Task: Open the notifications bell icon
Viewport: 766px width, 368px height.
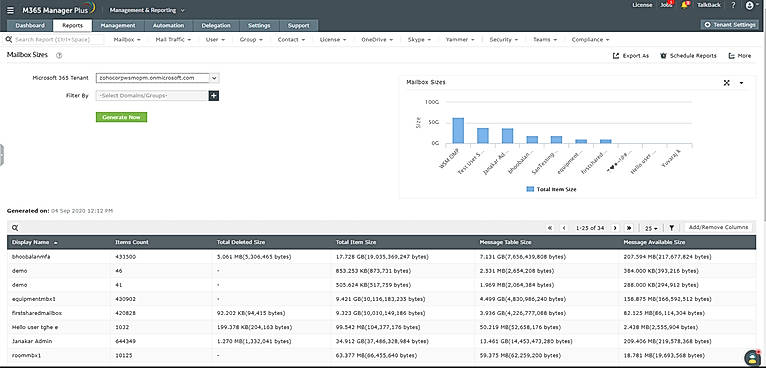Action: click(x=685, y=5)
